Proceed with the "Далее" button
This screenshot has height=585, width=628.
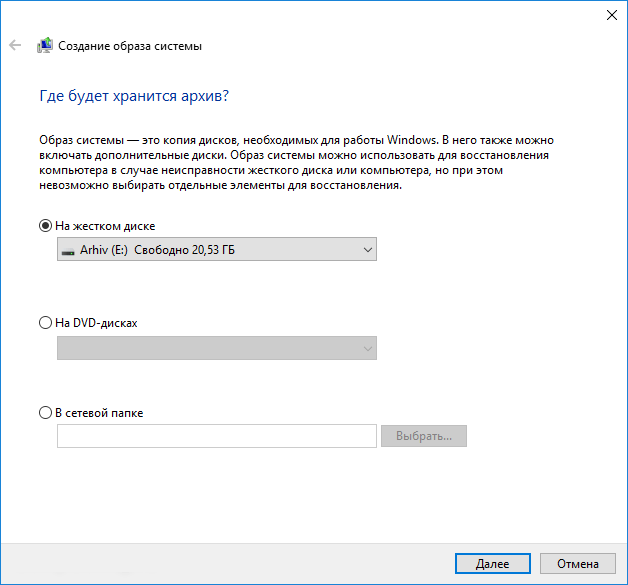pos(492,564)
